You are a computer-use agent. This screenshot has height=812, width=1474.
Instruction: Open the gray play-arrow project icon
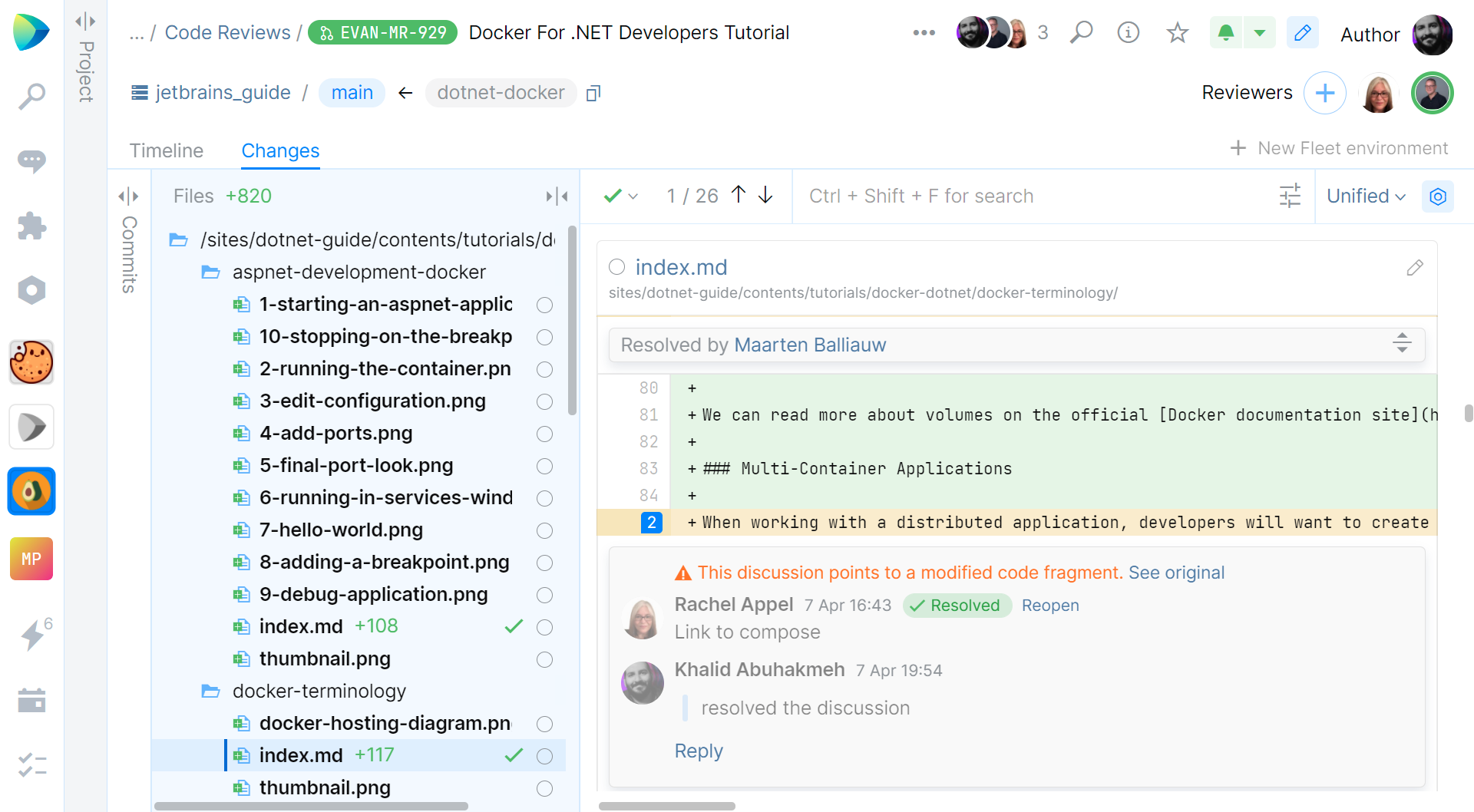(31, 427)
